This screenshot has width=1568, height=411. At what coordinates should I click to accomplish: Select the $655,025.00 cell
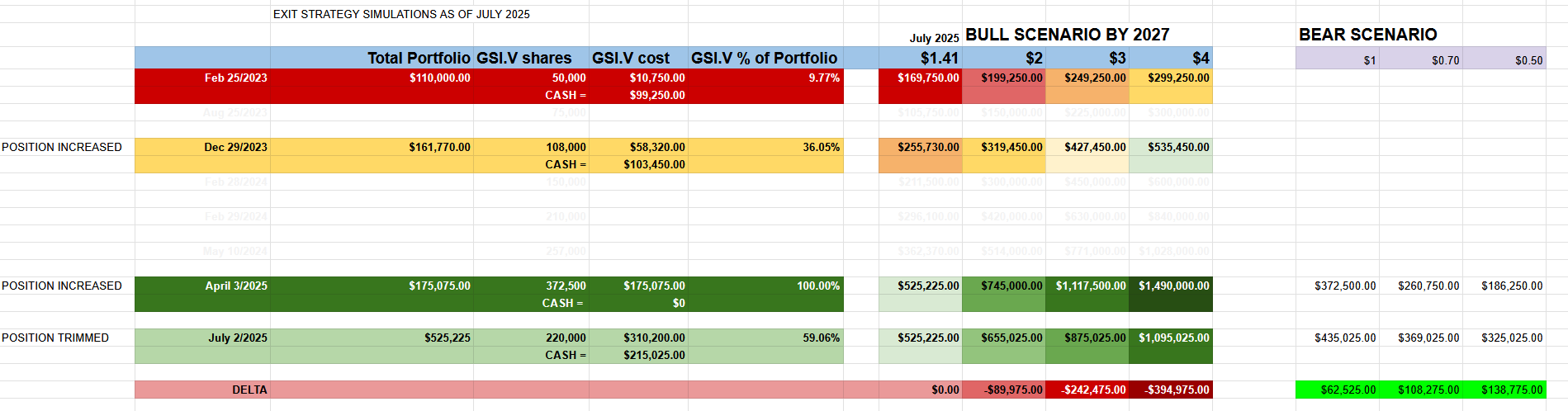[x=1004, y=338]
